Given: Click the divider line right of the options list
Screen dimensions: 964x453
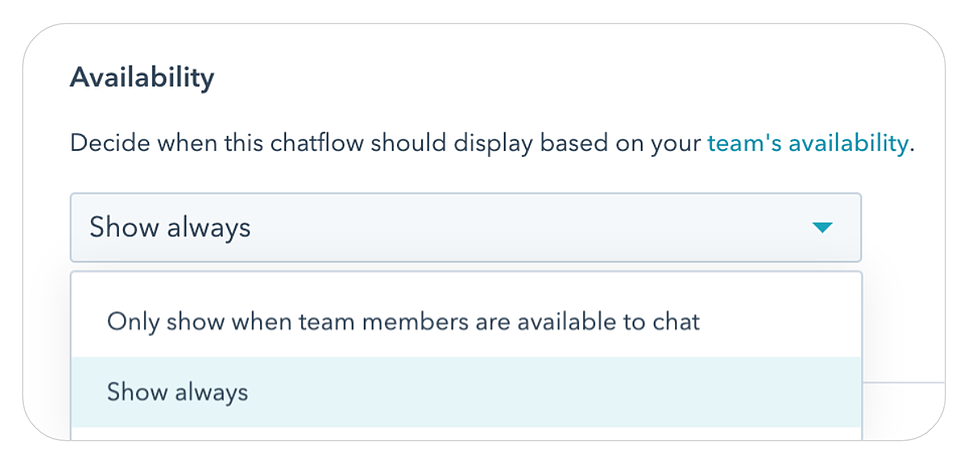Looking at the screenshot, I should click(x=903, y=382).
